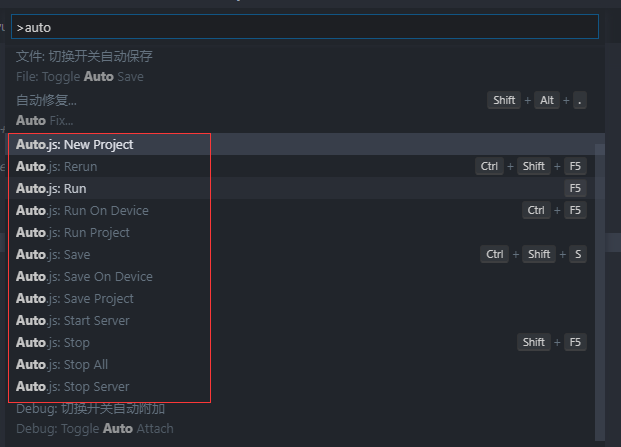Screen dimensions: 621x447
Task: Launch Auto.js: Start Server command
Action: tap(73, 321)
